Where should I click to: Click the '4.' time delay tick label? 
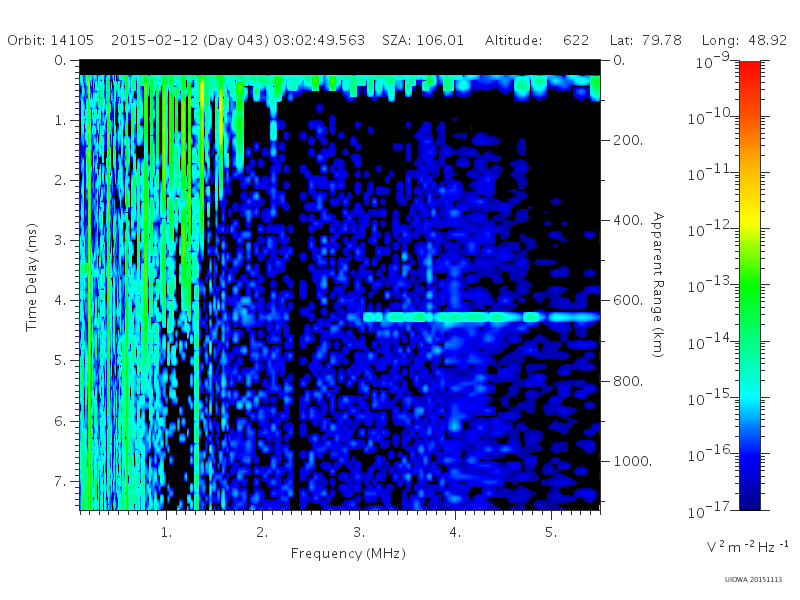pos(61,301)
